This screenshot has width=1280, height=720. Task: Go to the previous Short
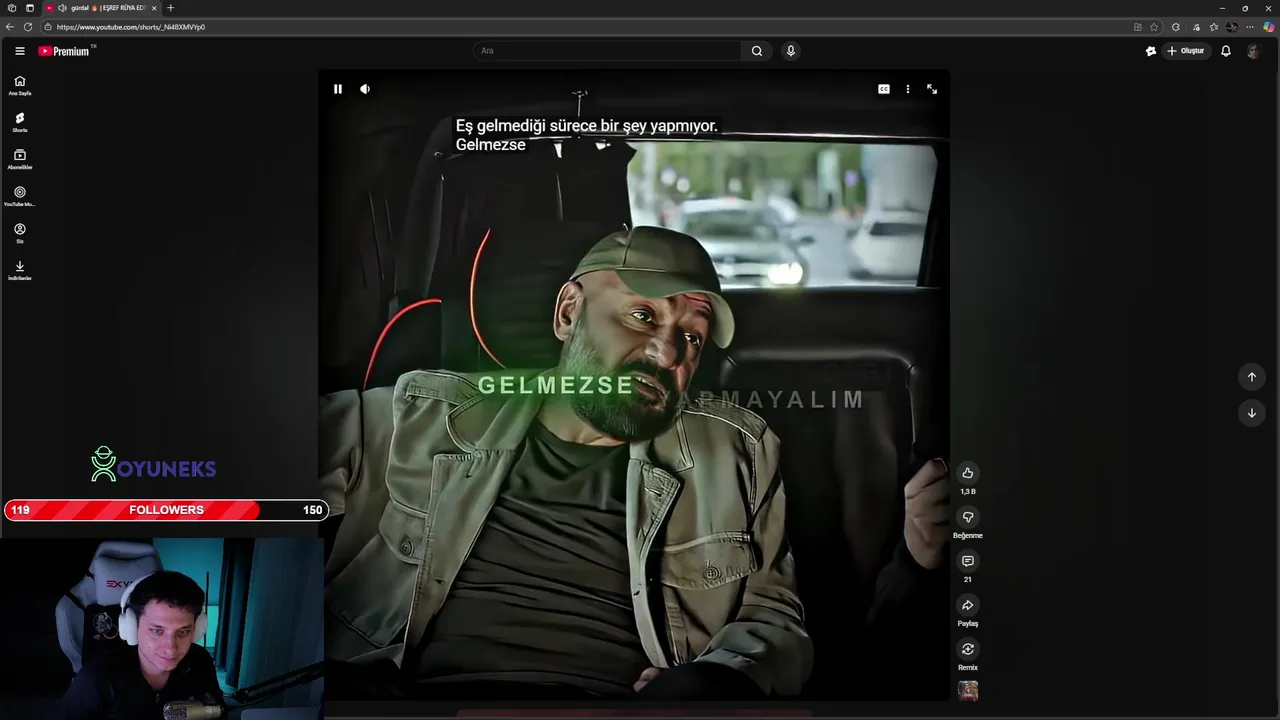(1252, 377)
